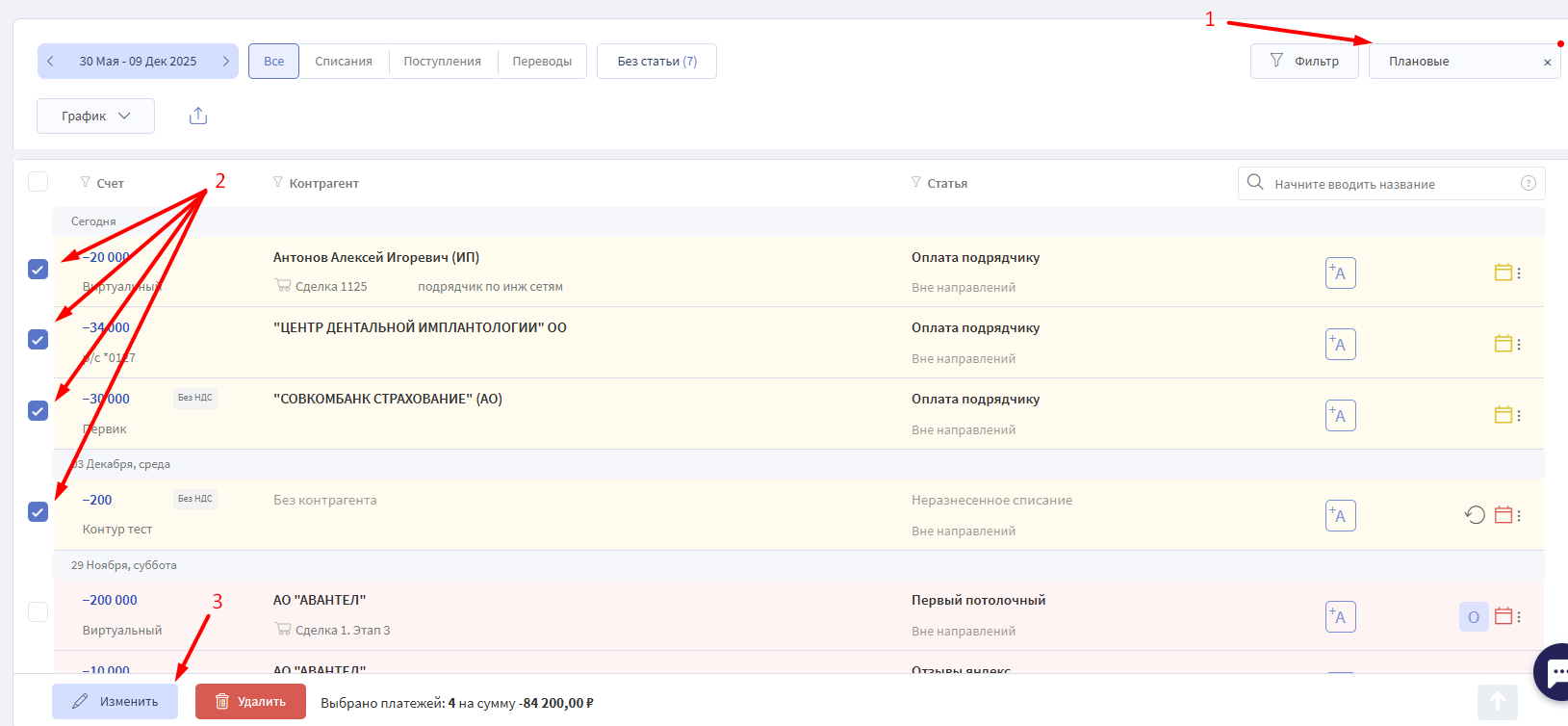Viewport: 1568px width, 726px height.
Task: Uncheck the -20 000 Антонов payment checkbox
Action: pyautogui.click(x=38, y=270)
